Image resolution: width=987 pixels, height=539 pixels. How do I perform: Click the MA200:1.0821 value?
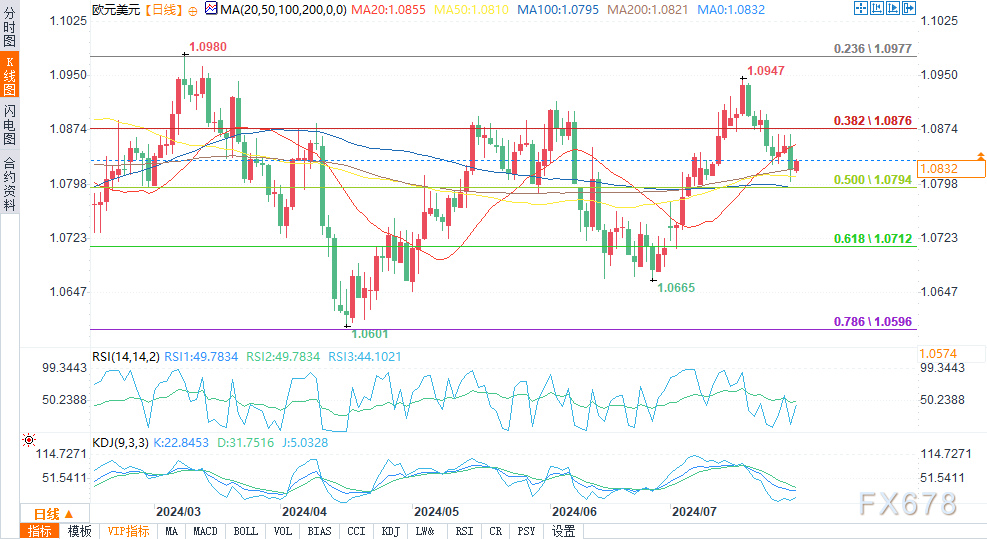click(x=648, y=10)
